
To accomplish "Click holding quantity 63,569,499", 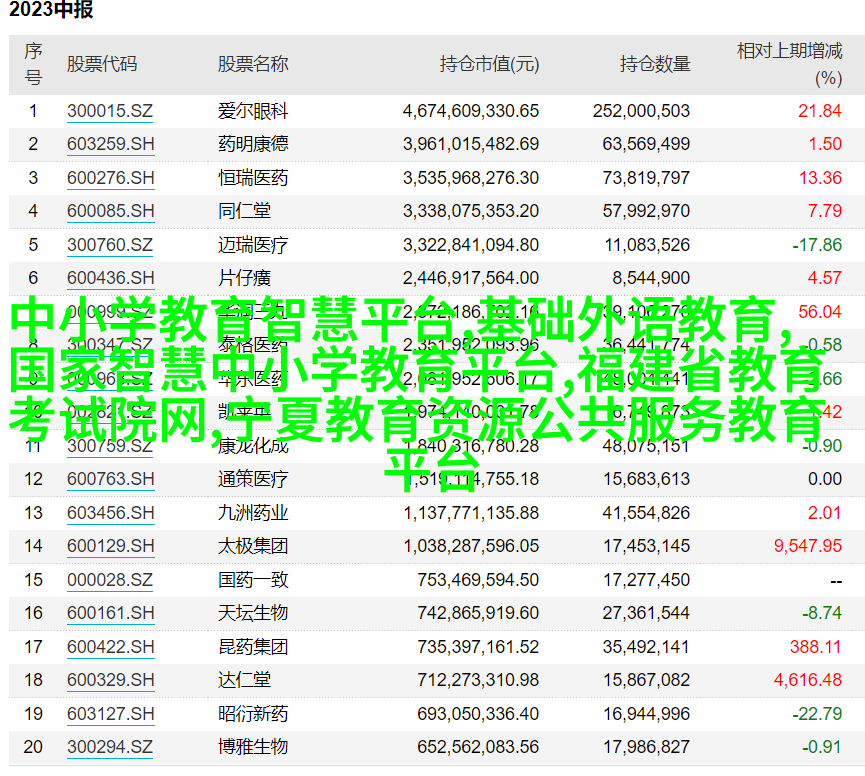I will (646, 145).
